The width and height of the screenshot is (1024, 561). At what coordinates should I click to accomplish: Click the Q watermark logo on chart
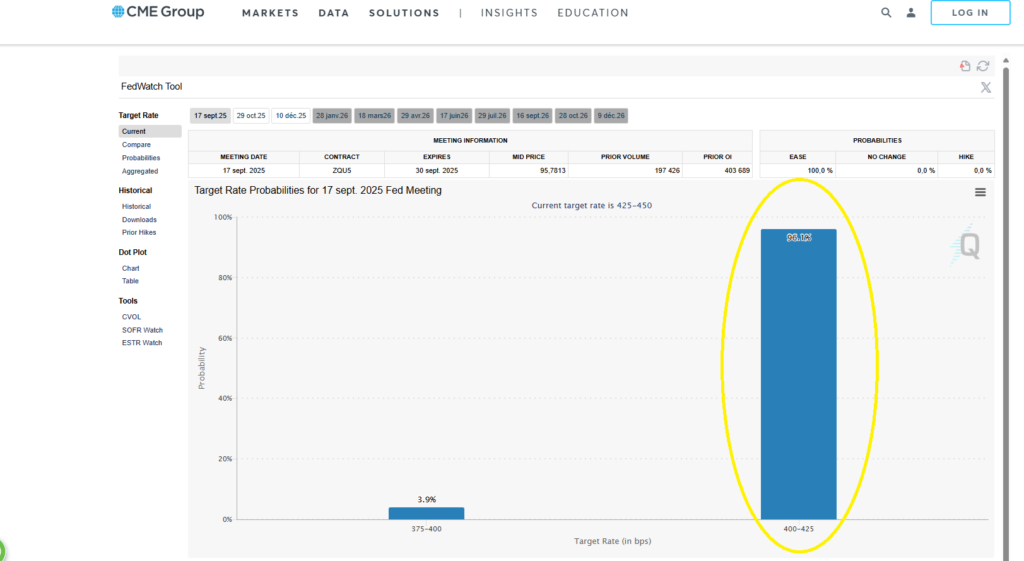tap(966, 246)
